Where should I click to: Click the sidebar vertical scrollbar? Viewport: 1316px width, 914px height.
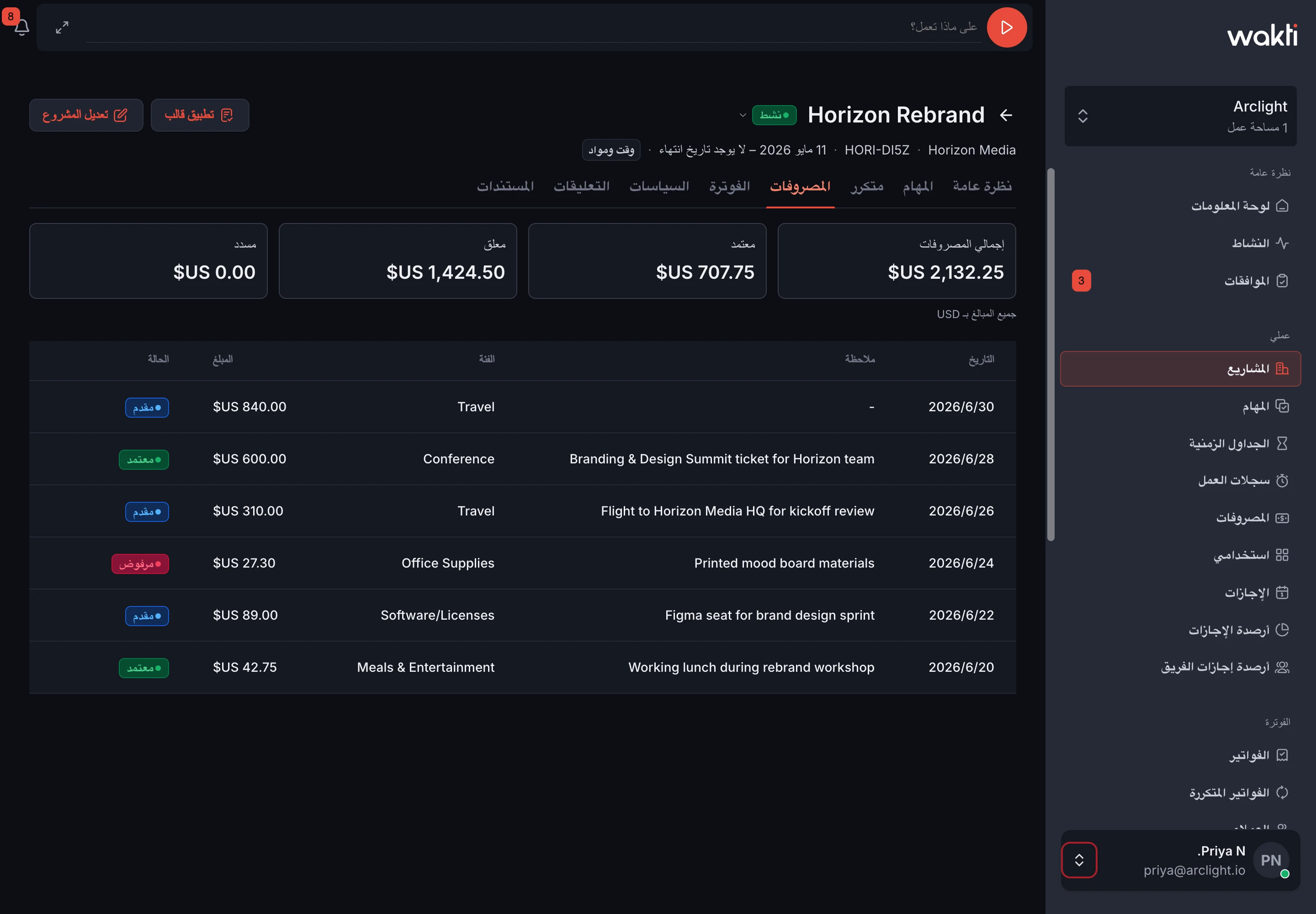coord(1051,355)
